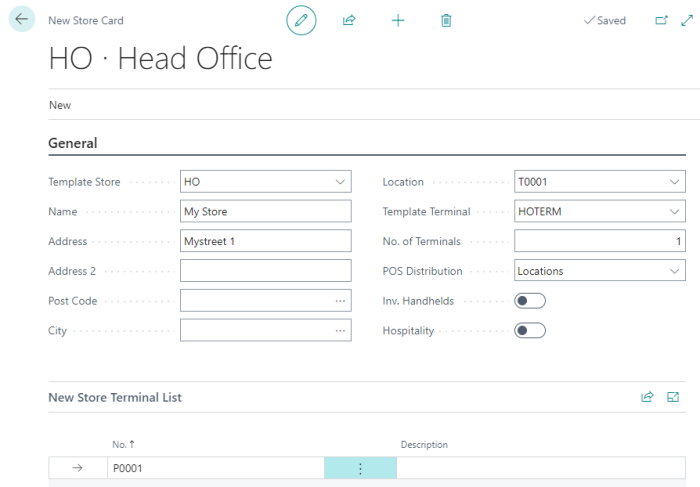Collapse the General section header
This screenshot has height=487, width=700.
pyautogui.click(x=73, y=143)
